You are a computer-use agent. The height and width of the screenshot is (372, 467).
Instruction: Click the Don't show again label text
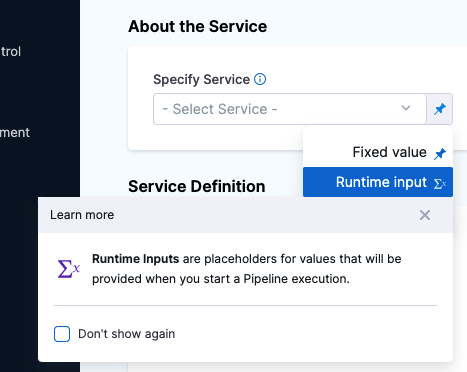(126, 334)
